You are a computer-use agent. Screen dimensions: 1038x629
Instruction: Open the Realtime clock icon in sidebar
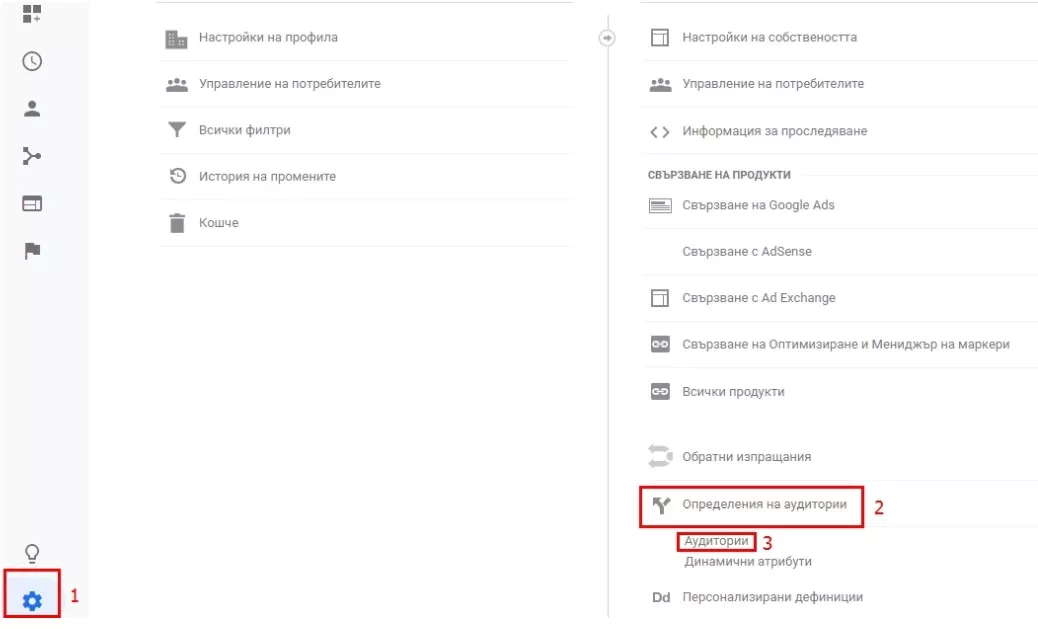tap(32, 62)
